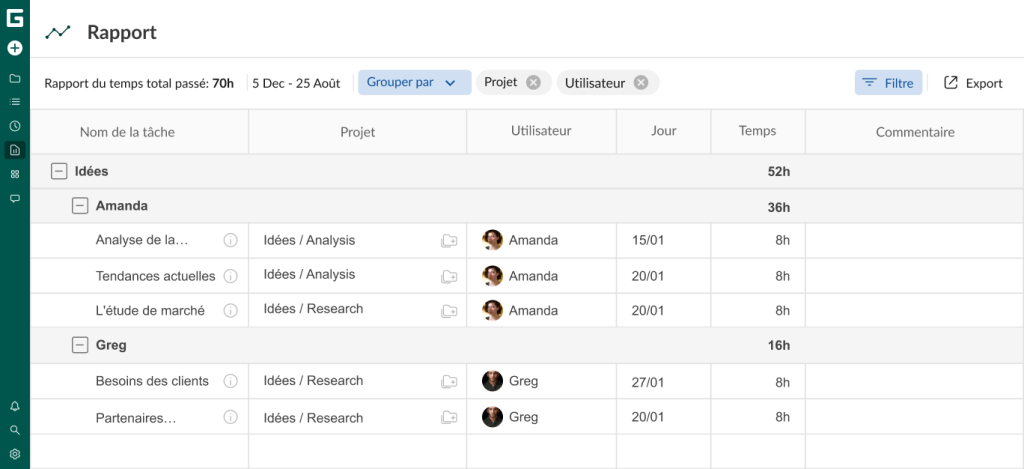The height and width of the screenshot is (469, 1024).
Task: Click Idées / Analysis in Analyse de la… row
Action: [x=310, y=240]
